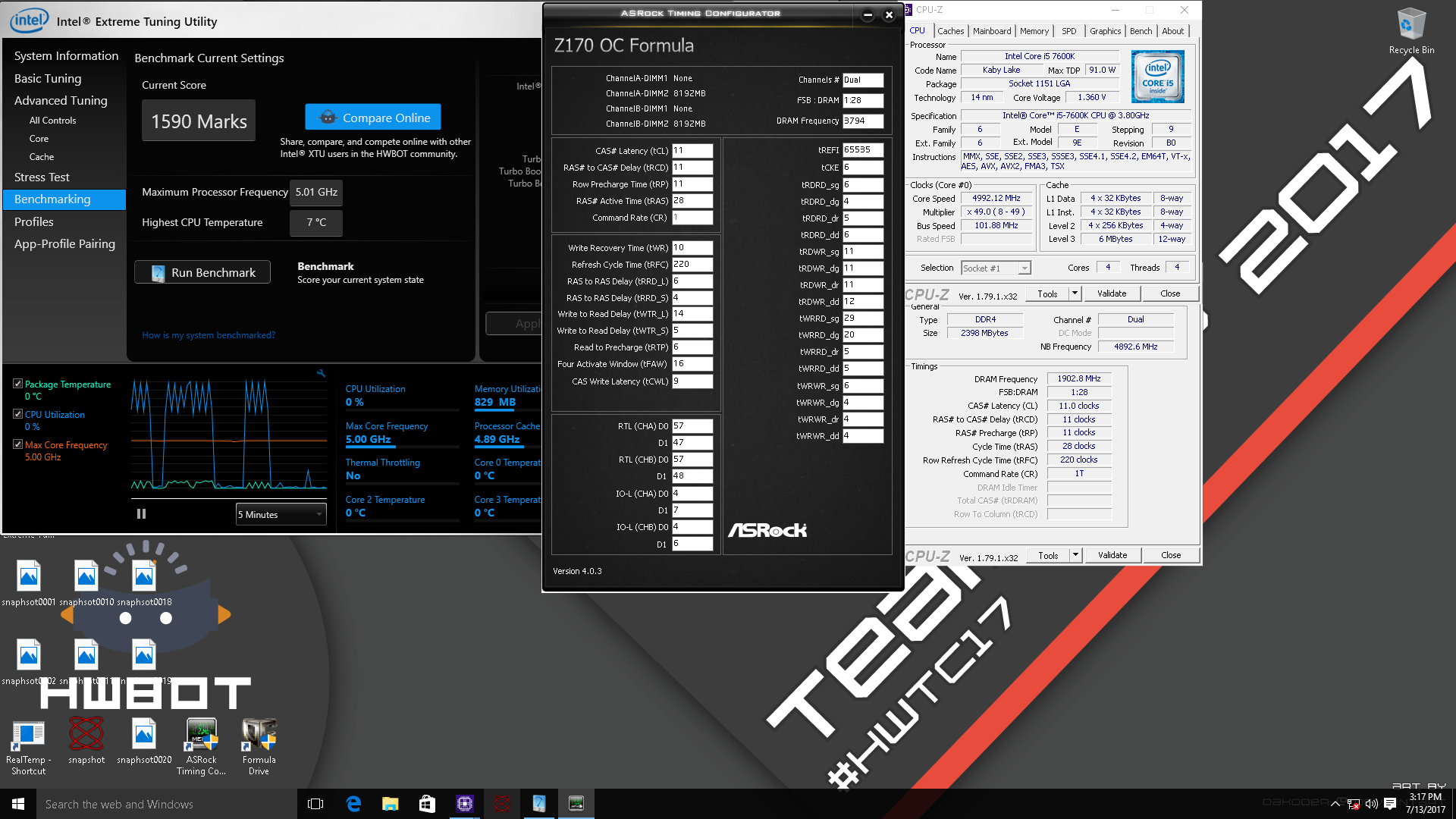
Task: Open App-Profile Pairing in XTU sidebar
Action: pos(64,243)
